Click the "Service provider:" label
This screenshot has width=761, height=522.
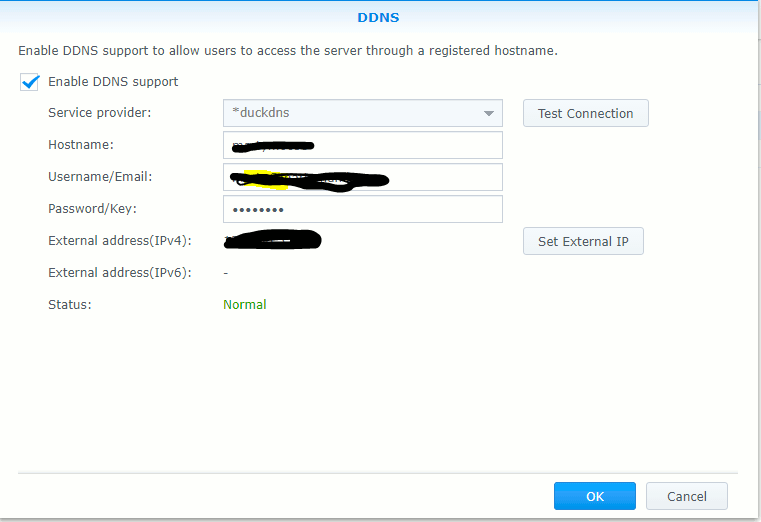[100, 113]
